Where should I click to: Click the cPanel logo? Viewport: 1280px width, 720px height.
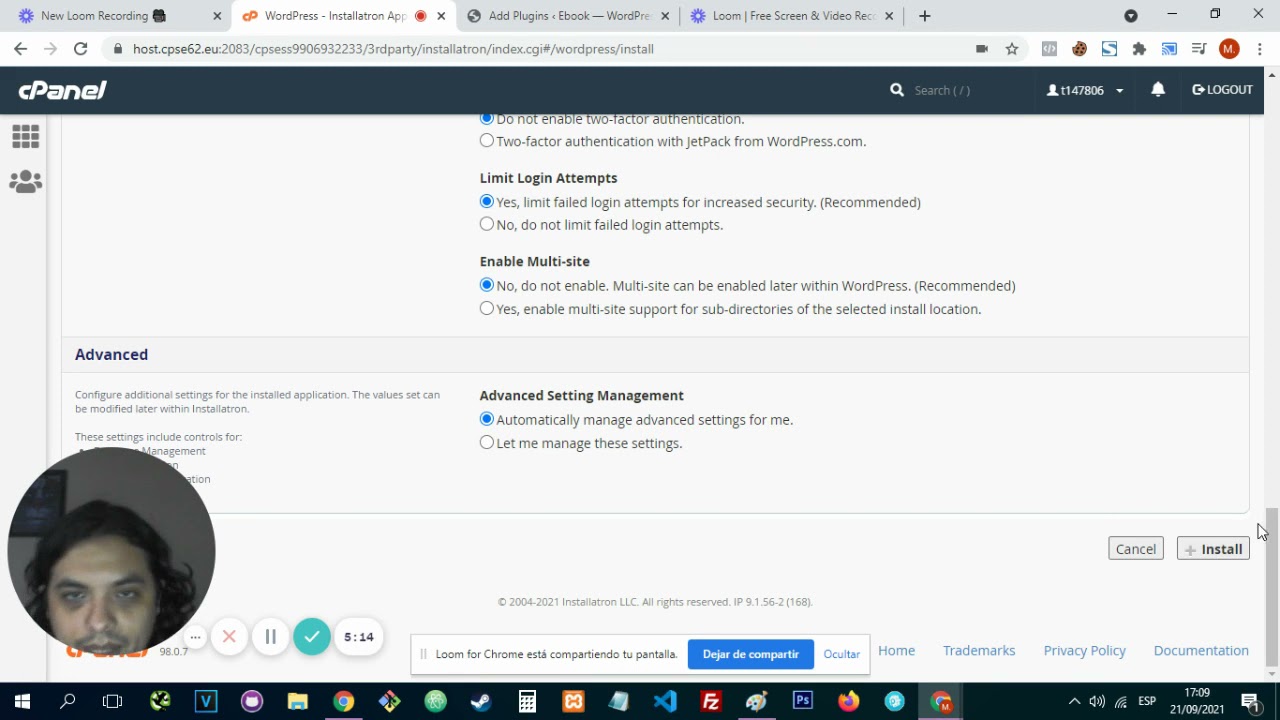[62, 90]
